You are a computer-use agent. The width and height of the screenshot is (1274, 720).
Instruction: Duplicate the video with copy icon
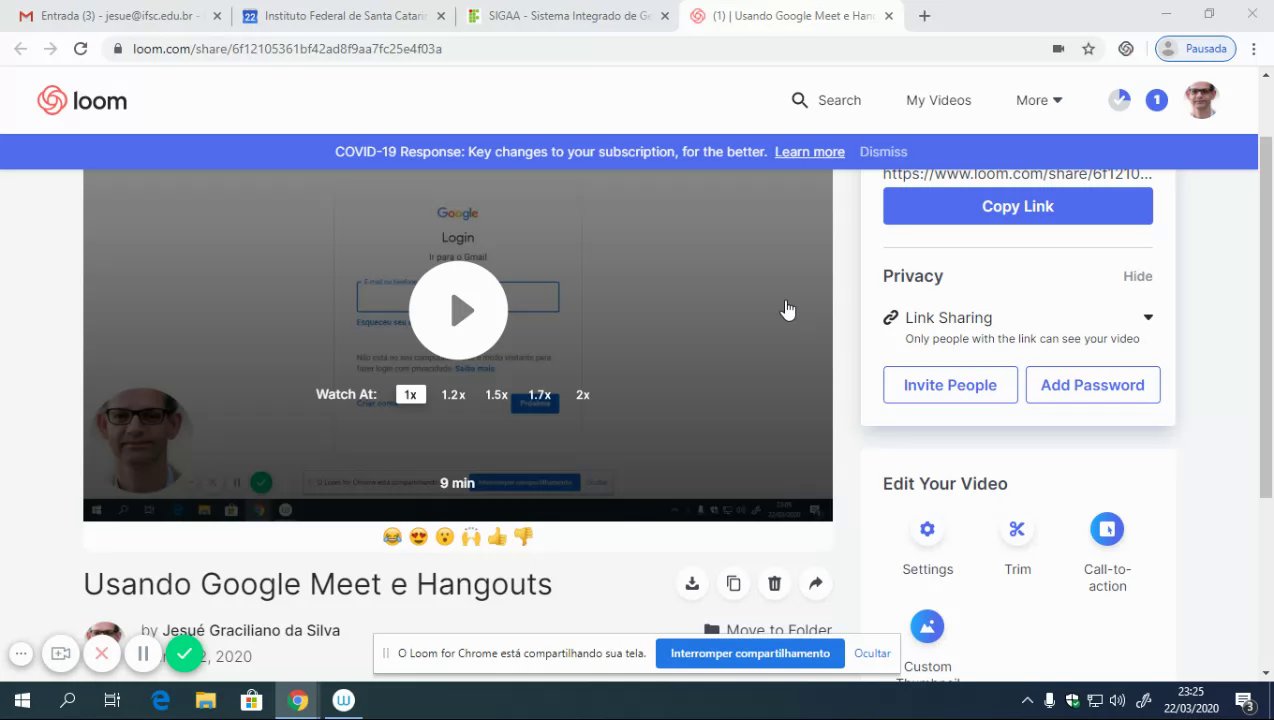[x=733, y=583]
